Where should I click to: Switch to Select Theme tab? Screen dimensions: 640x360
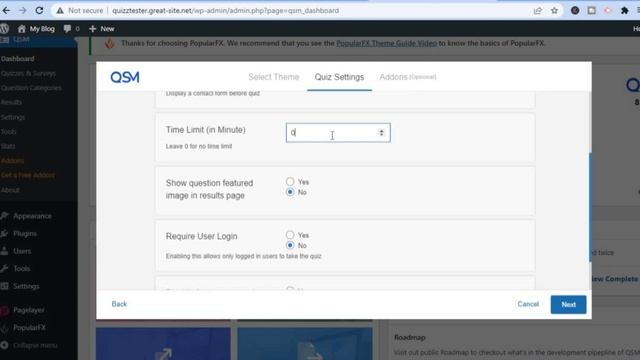click(273, 77)
